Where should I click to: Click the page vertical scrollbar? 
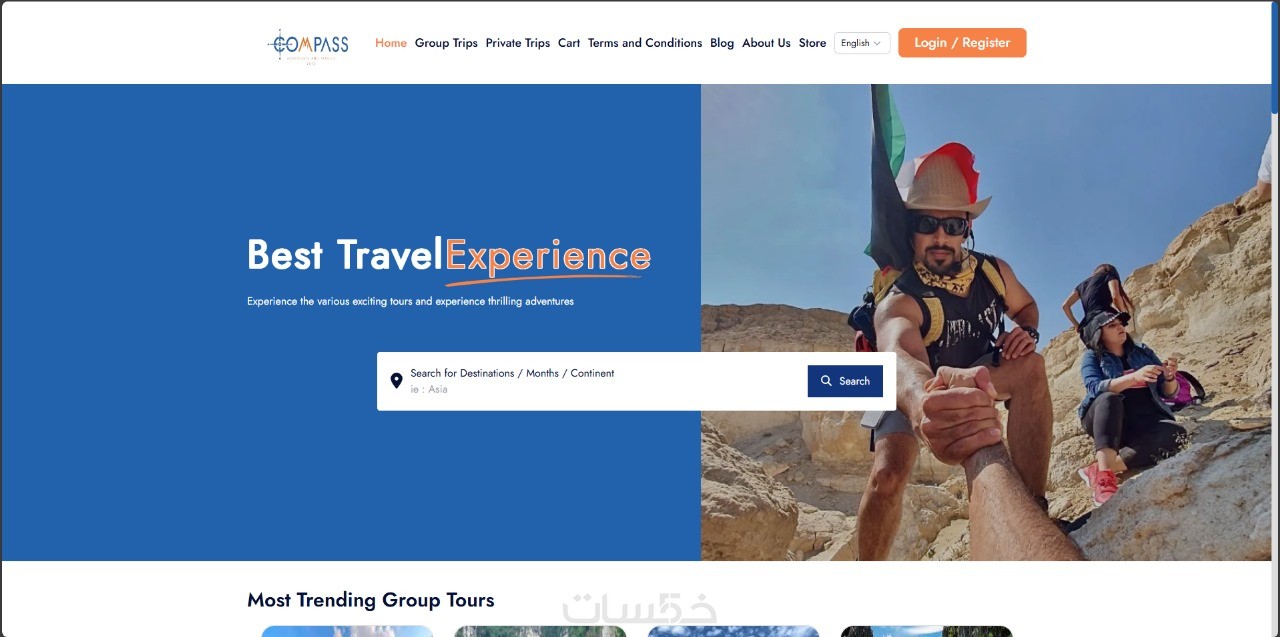(1275, 318)
